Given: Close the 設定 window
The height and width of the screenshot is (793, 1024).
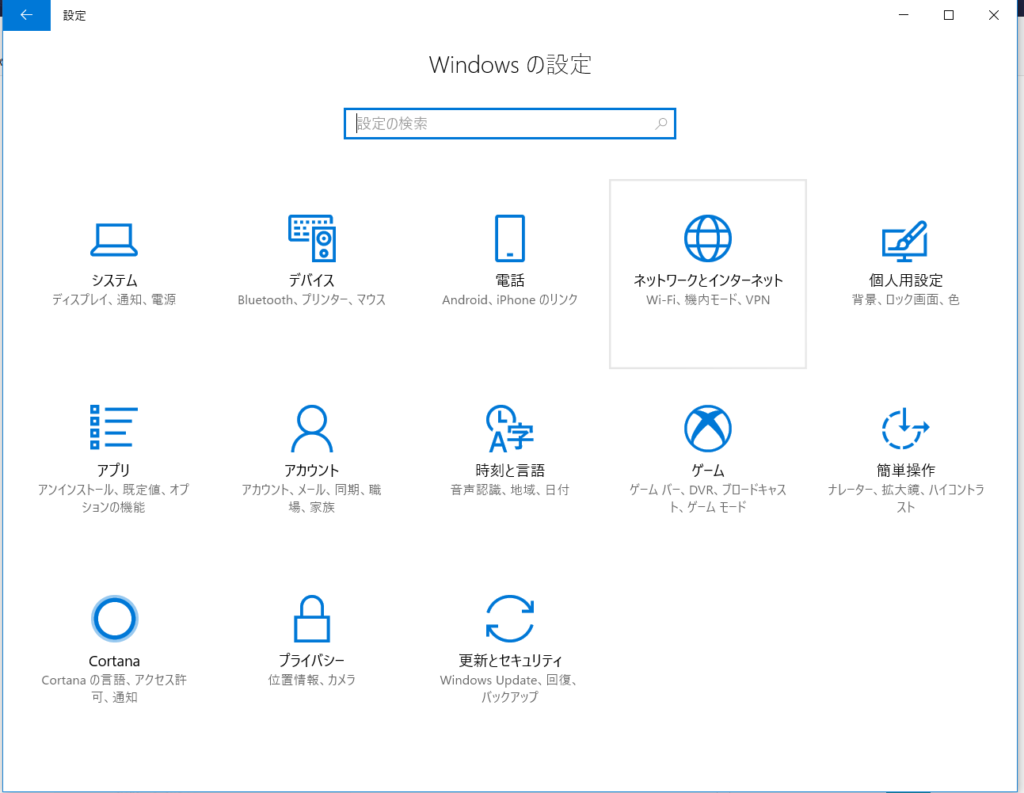Looking at the screenshot, I should [x=994, y=15].
